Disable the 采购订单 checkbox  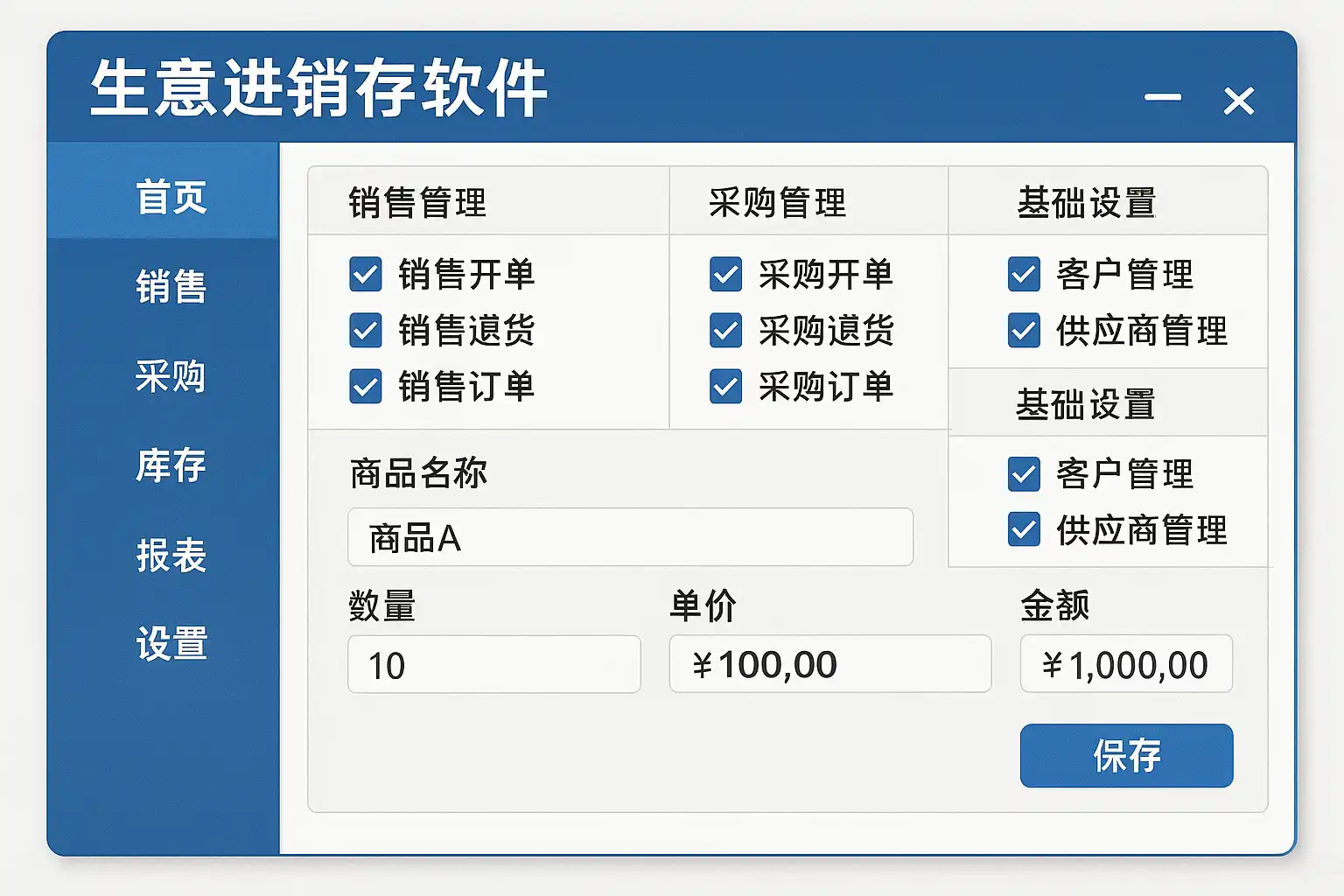pos(726,387)
